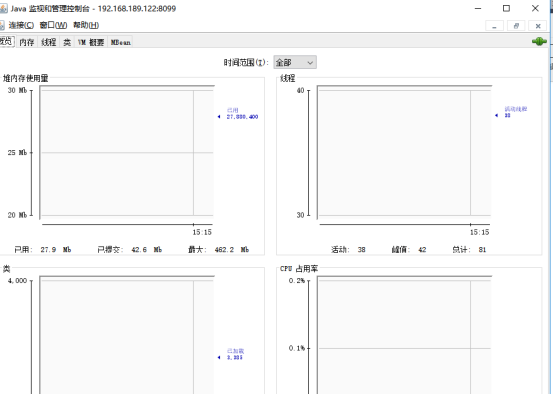Click the 类 chart plot area

pos(127,335)
